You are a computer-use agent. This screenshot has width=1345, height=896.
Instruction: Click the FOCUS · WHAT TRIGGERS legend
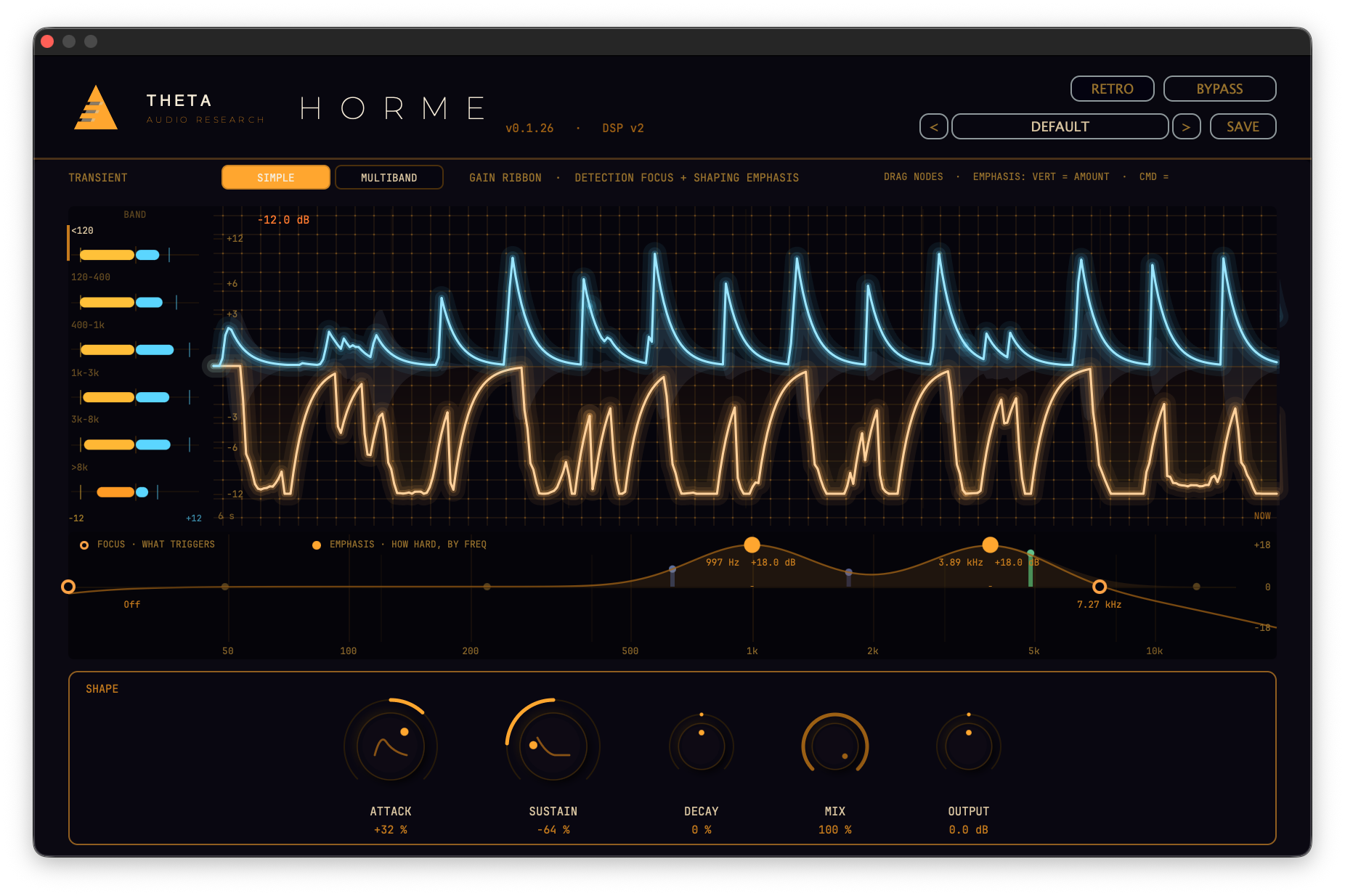point(148,545)
